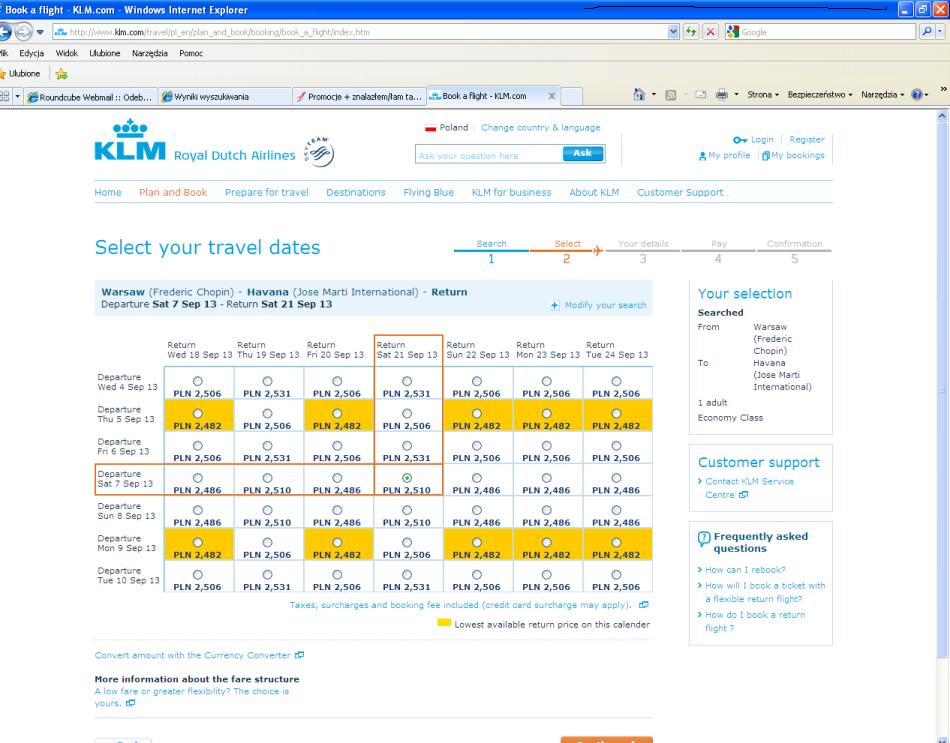The height and width of the screenshot is (743, 950).
Task: Click the Print printer icon
Action: 722,95
